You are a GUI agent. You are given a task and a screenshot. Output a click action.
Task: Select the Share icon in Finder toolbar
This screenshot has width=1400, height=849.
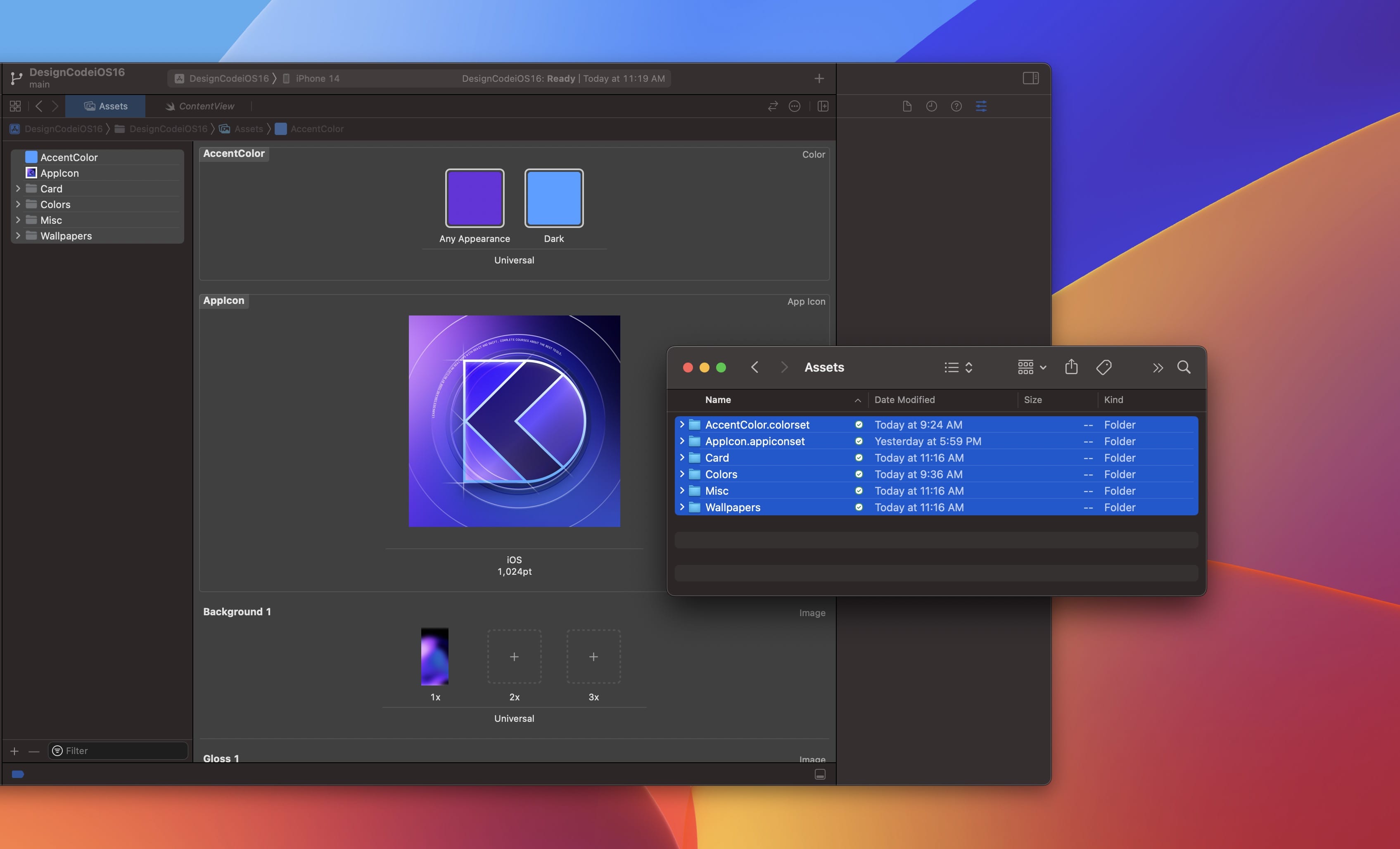tap(1071, 367)
